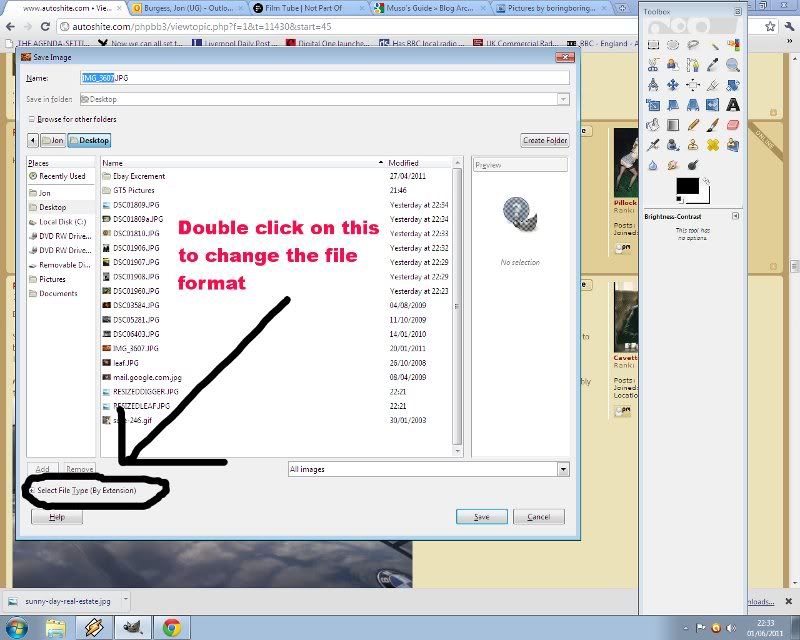The height and width of the screenshot is (640, 800).
Task: Pick the Text tool in Toolbox
Action: [x=733, y=104]
